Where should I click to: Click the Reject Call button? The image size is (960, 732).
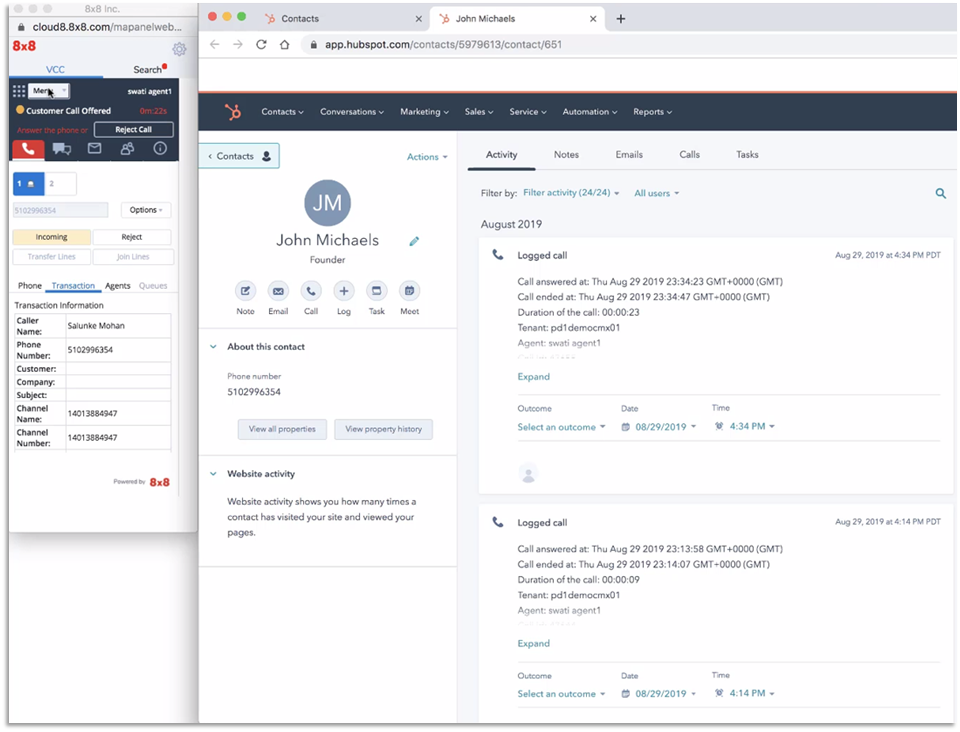pos(133,130)
